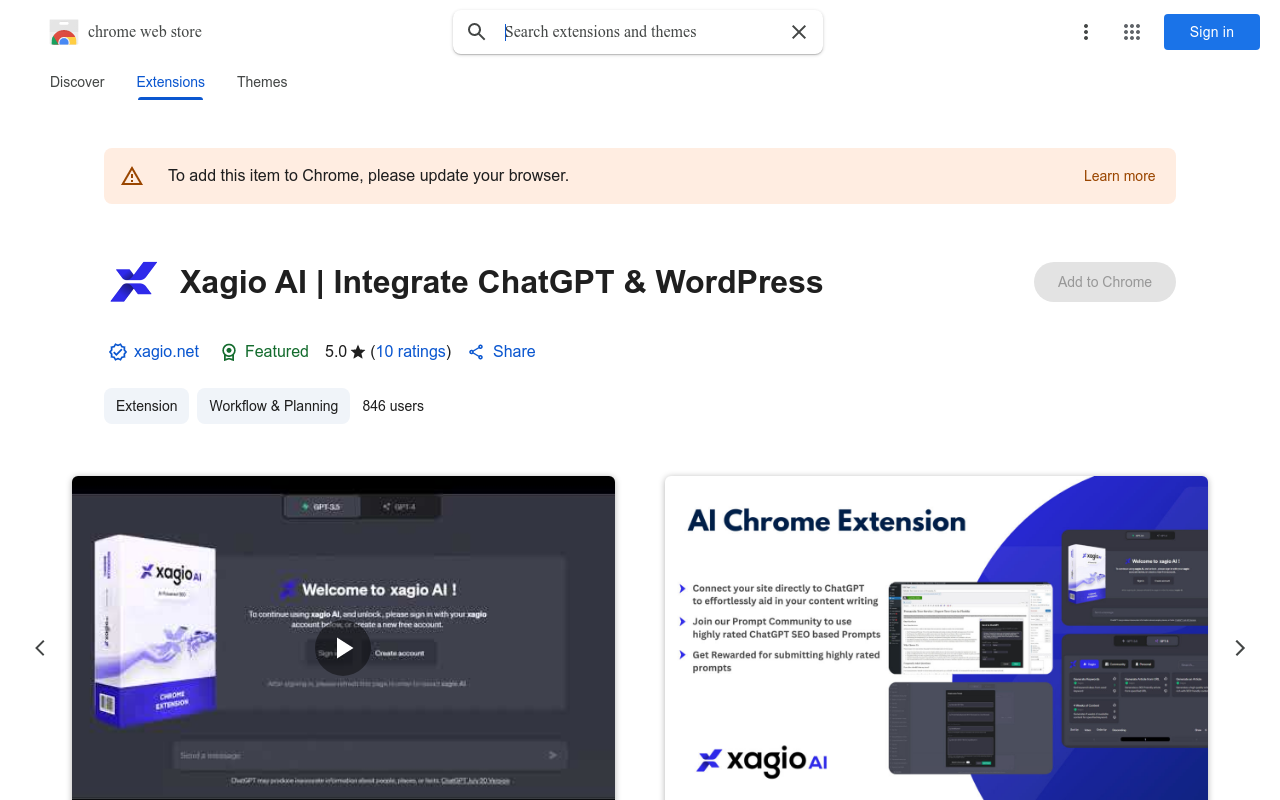Click the rating star icon
Viewport: 1280px width, 800px height.
coord(358,352)
